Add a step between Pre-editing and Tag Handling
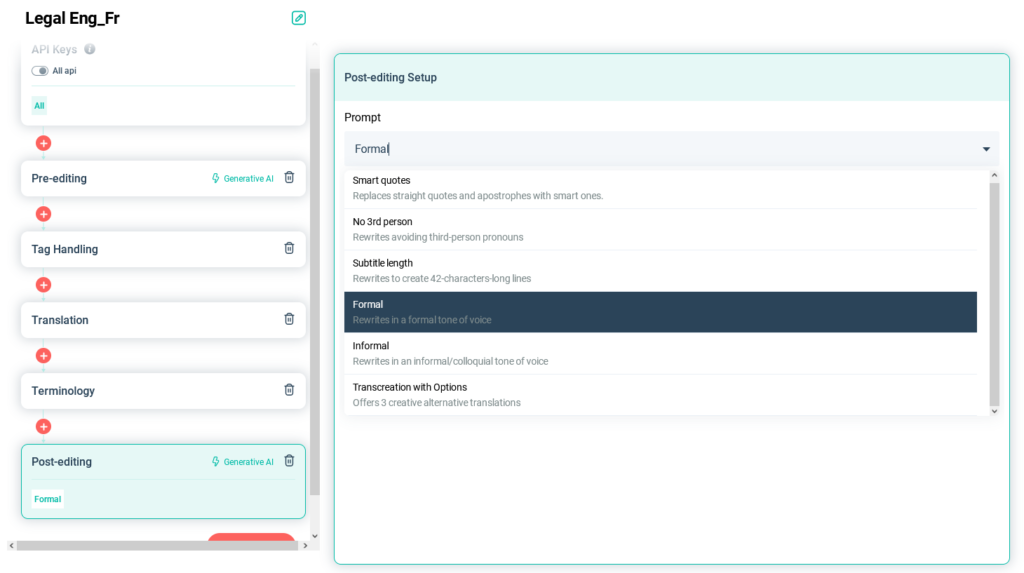Image resolution: width=1024 pixels, height=573 pixels. 43,214
